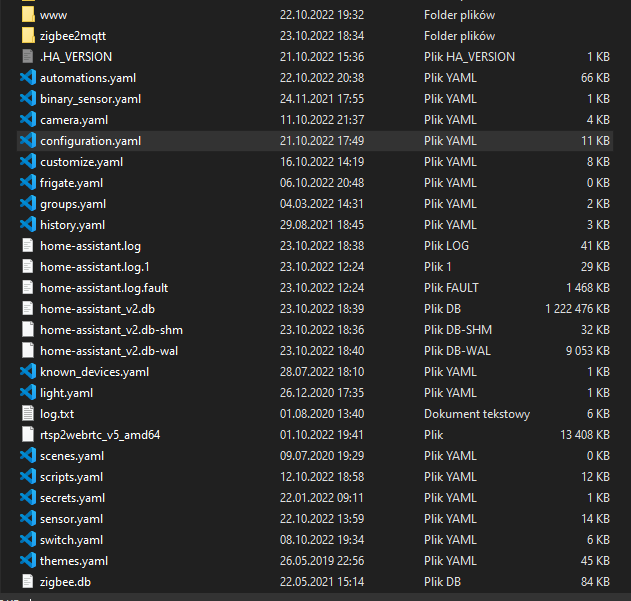The height and width of the screenshot is (601, 631).
Task: Select the switch.yaml file name
Action: [x=72, y=540]
